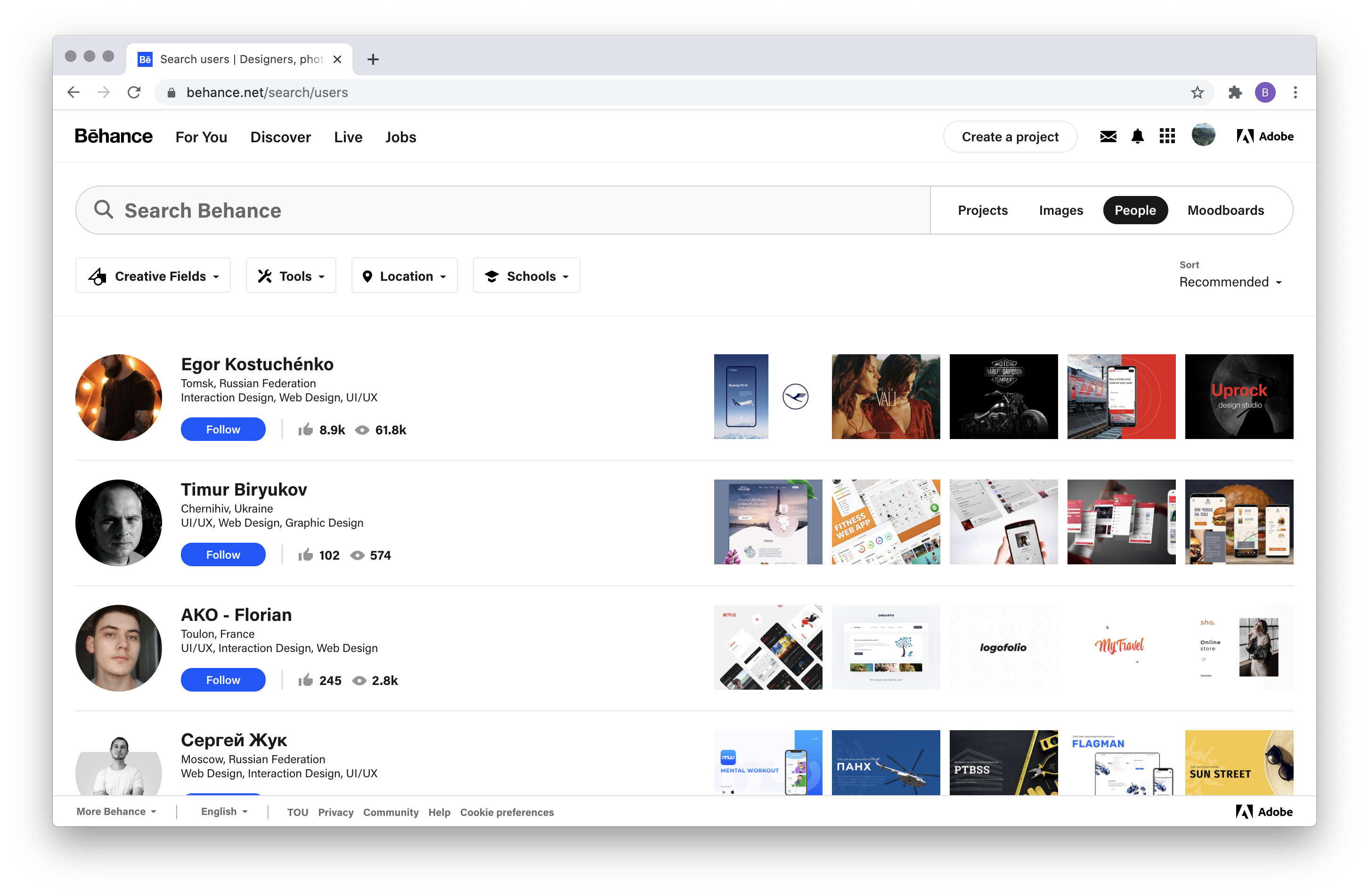
Task: Follow Egor Kostuchénko
Action: (223, 429)
